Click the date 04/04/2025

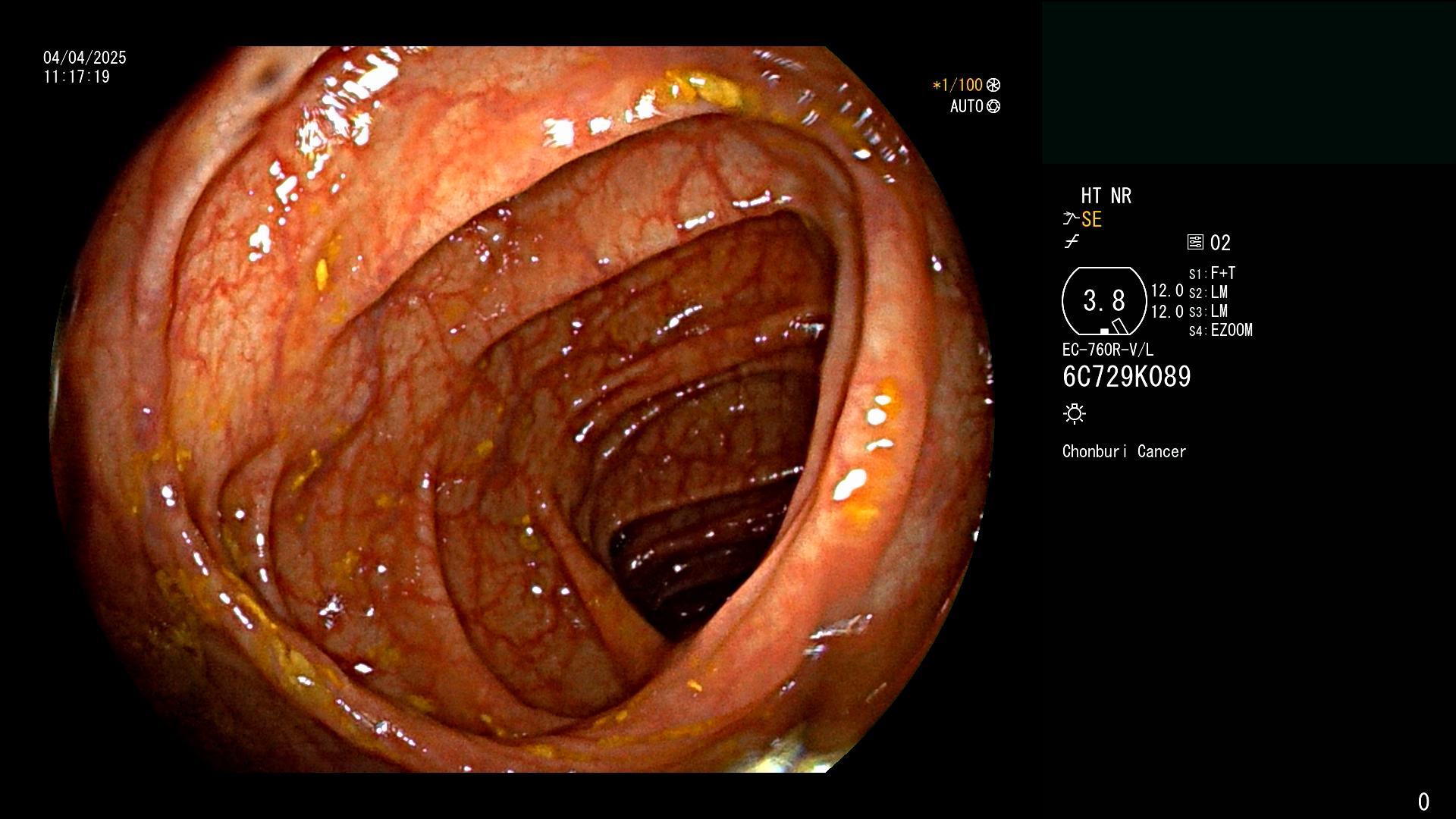[x=85, y=58]
